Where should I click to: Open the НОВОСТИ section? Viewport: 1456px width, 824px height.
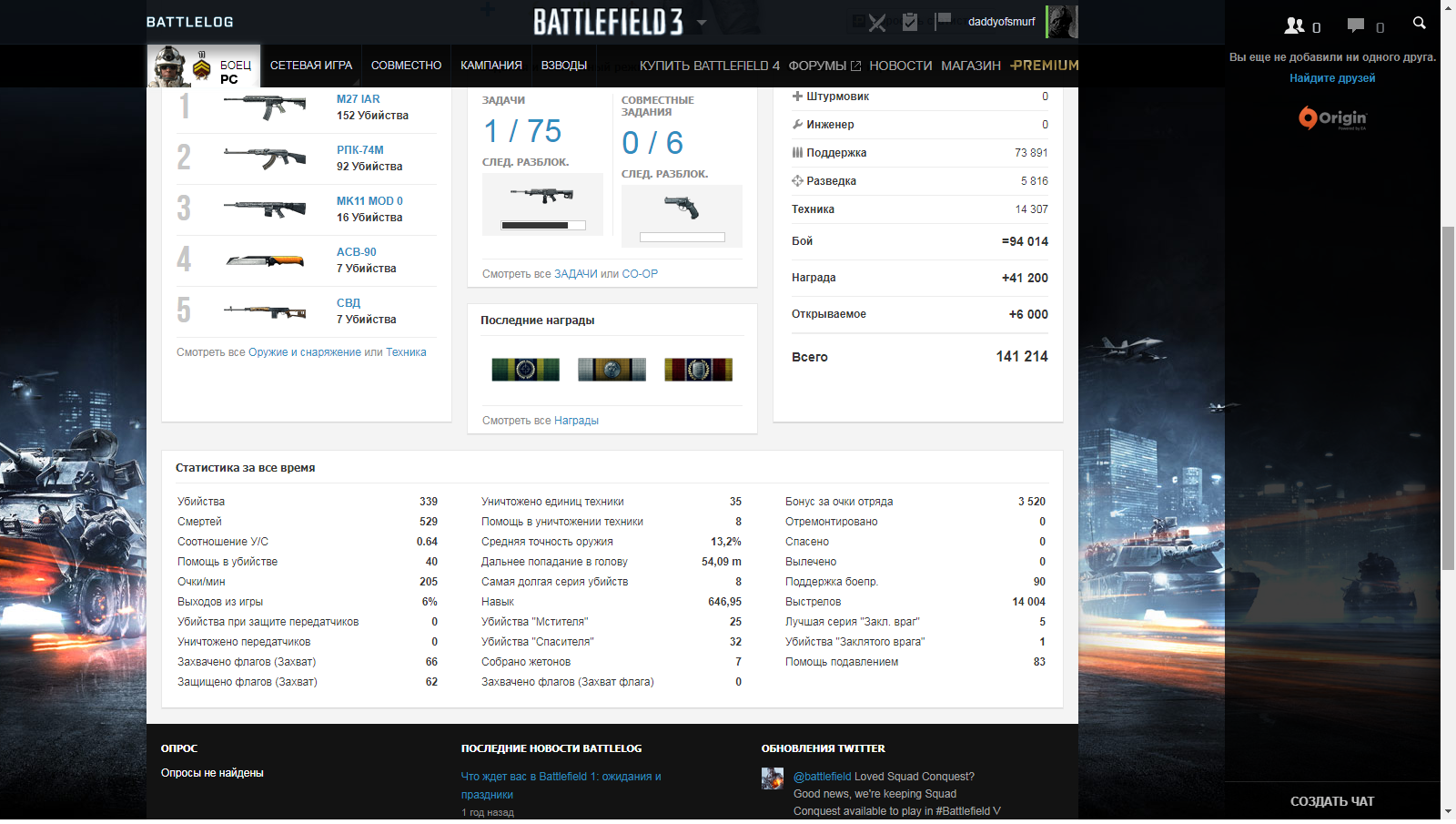(901, 66)
